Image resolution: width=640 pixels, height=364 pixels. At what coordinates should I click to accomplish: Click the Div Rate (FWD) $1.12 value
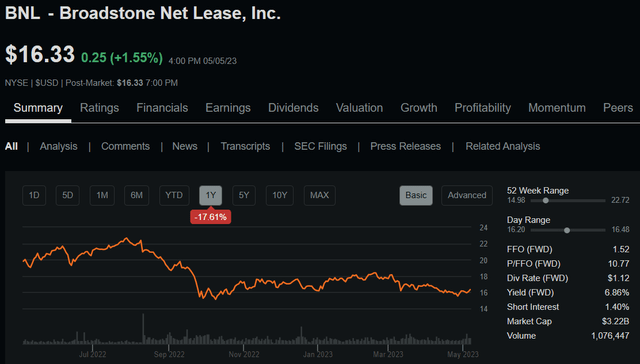pyautogui.click(x=618, y=278)
